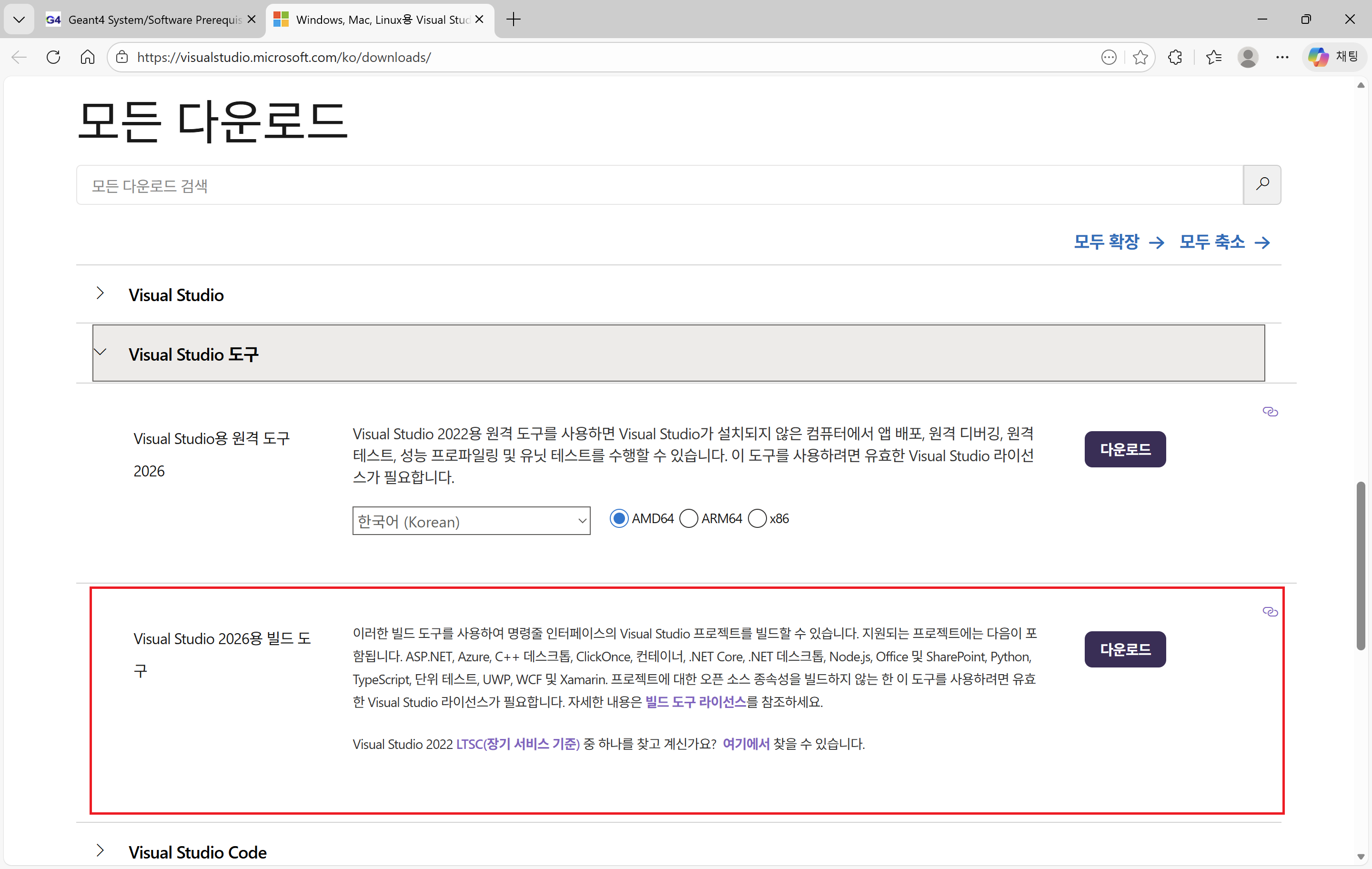The height and width of the screenshot is (869, 1372).
Task: Expand the Visual Studio section
Action: (x=176, y=294)
